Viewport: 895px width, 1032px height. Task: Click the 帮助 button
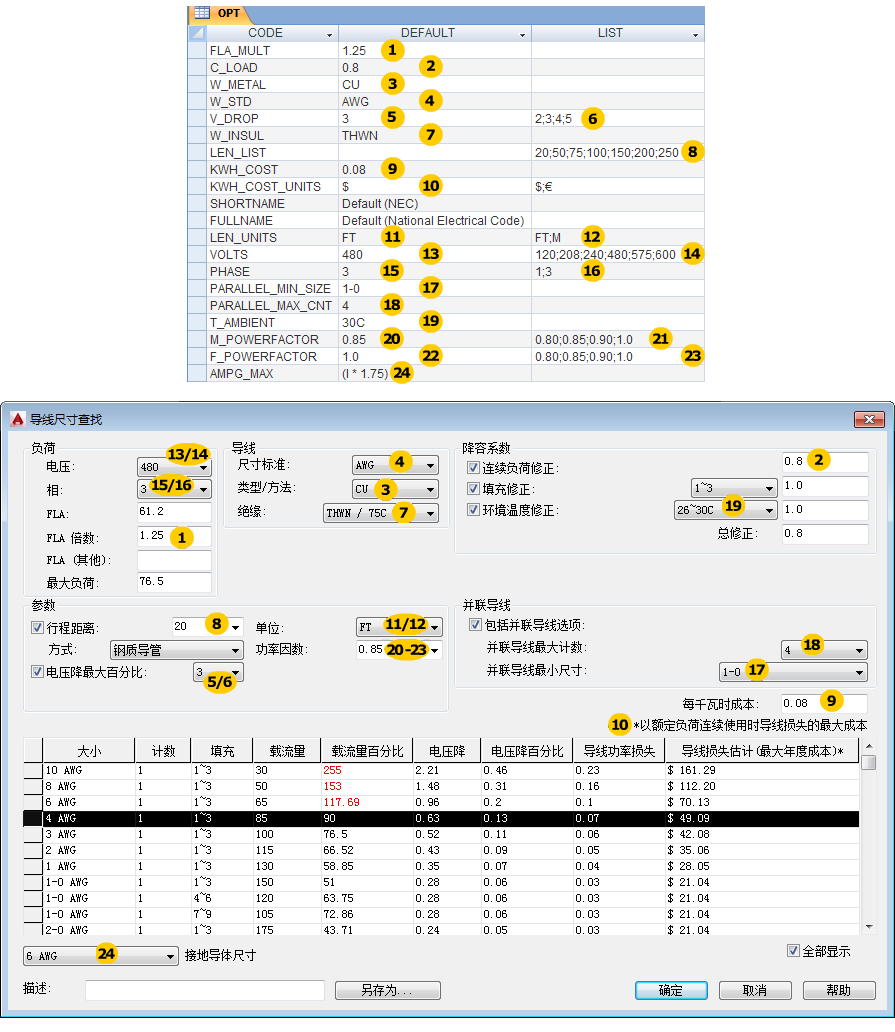pos(839,990)
